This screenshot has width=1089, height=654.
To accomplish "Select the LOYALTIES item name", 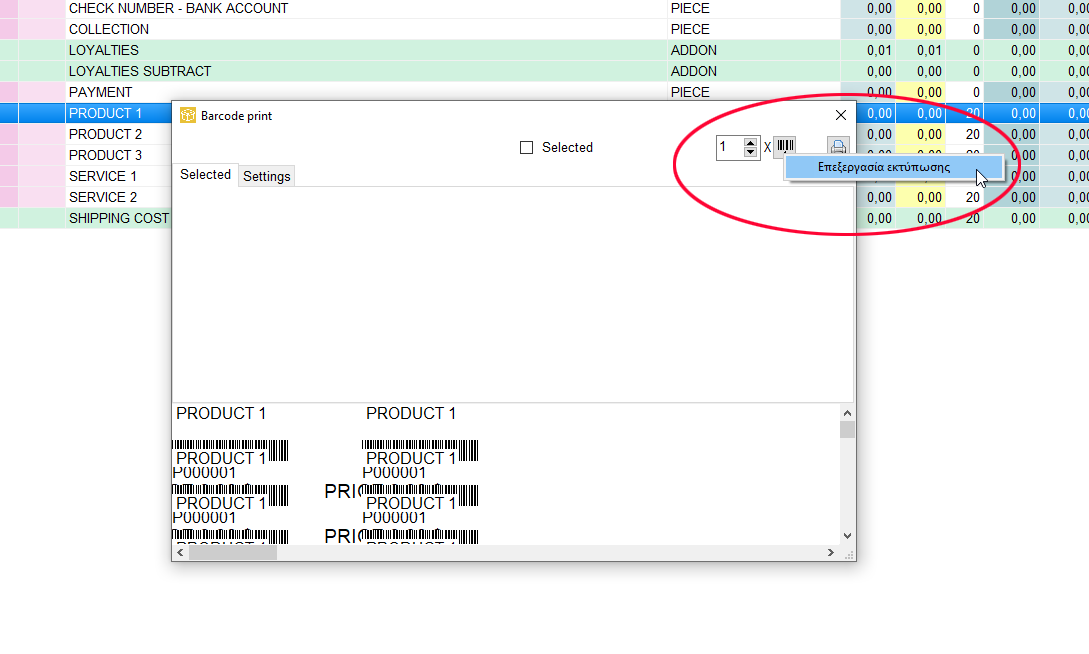I will point(104,51).
